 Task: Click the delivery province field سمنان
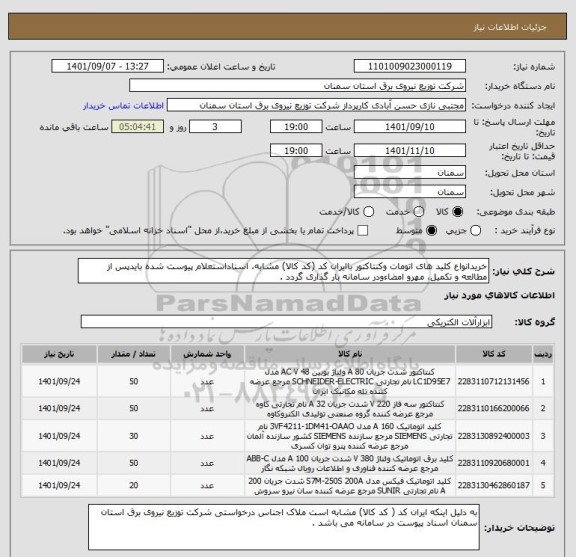(x=410, y=173)
